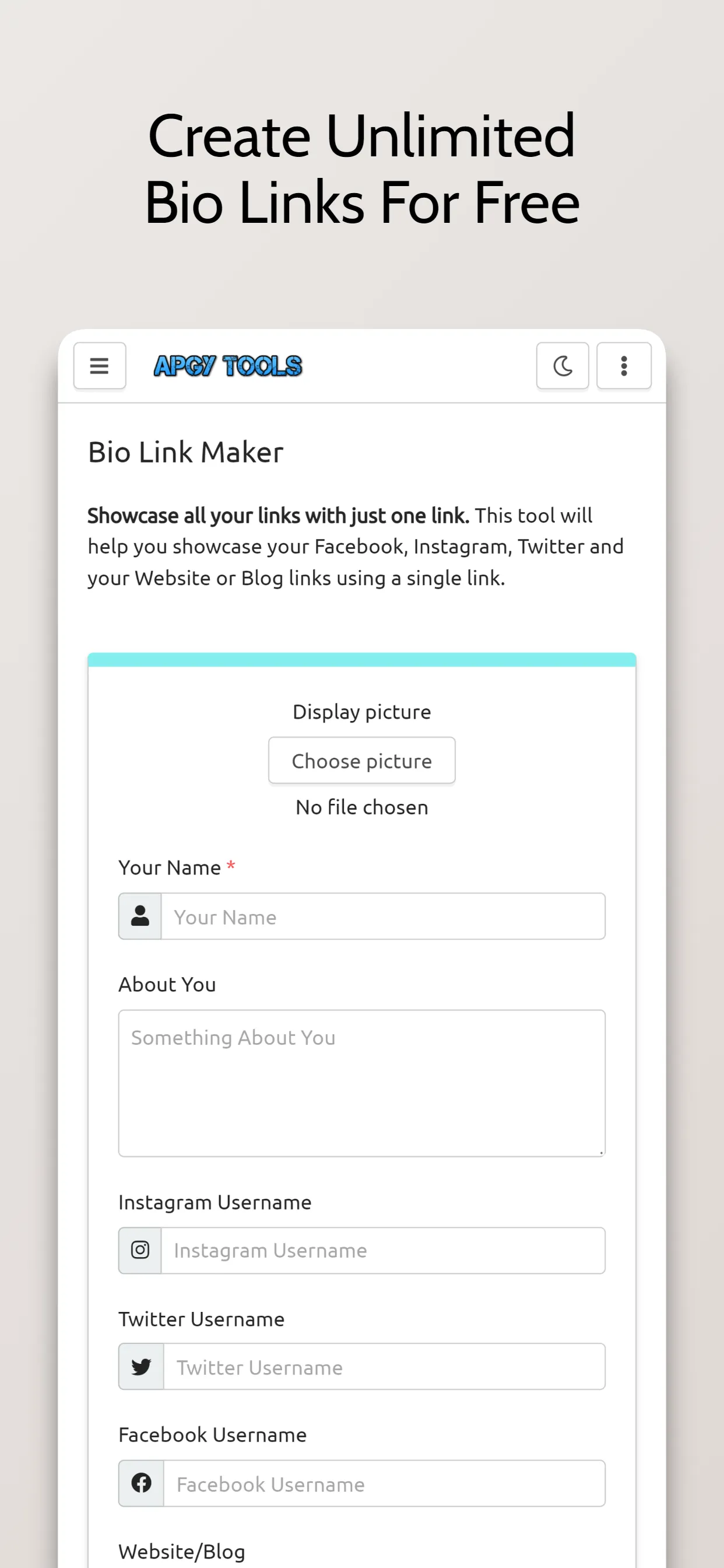Click the Twitter bird icon
724x1568 pixels.
point(140,1367)
